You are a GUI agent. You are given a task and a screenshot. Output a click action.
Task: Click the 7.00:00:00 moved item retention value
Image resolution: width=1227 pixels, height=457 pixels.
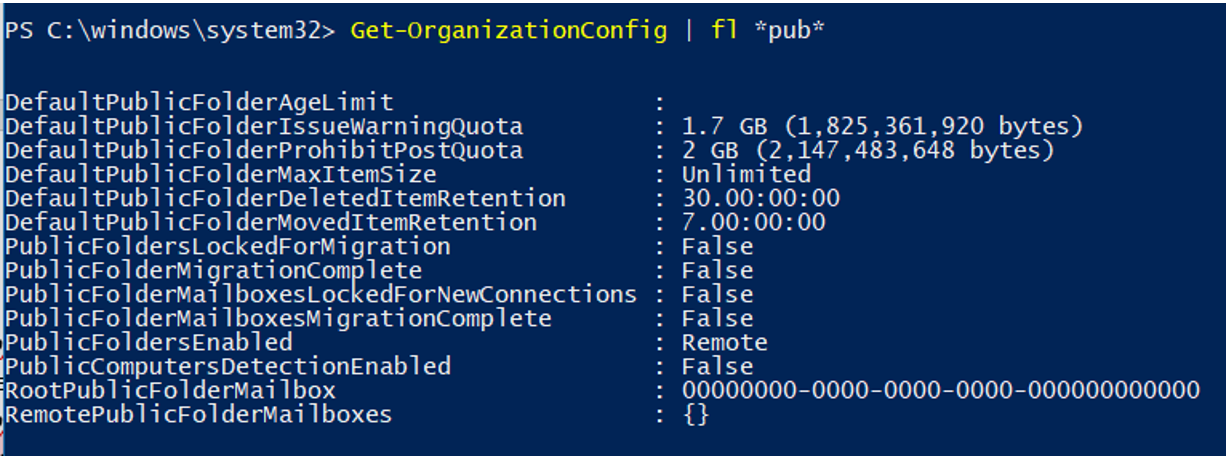(x=754, y=222)
